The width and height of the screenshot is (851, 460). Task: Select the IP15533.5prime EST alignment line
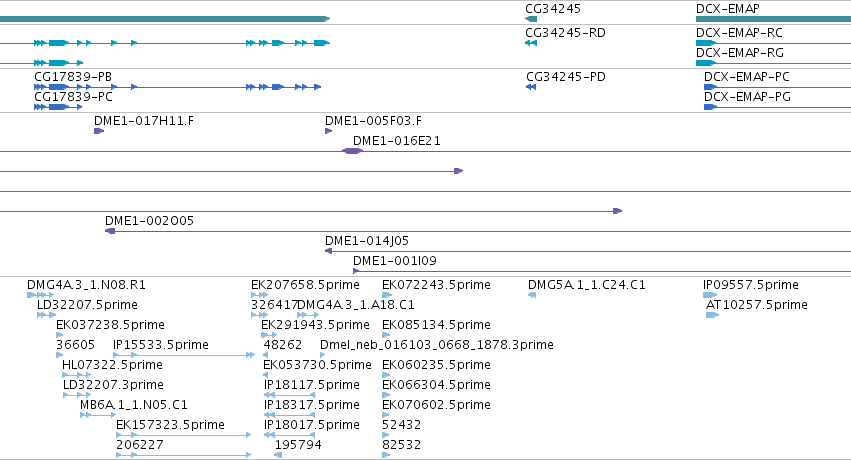(183, 355)
